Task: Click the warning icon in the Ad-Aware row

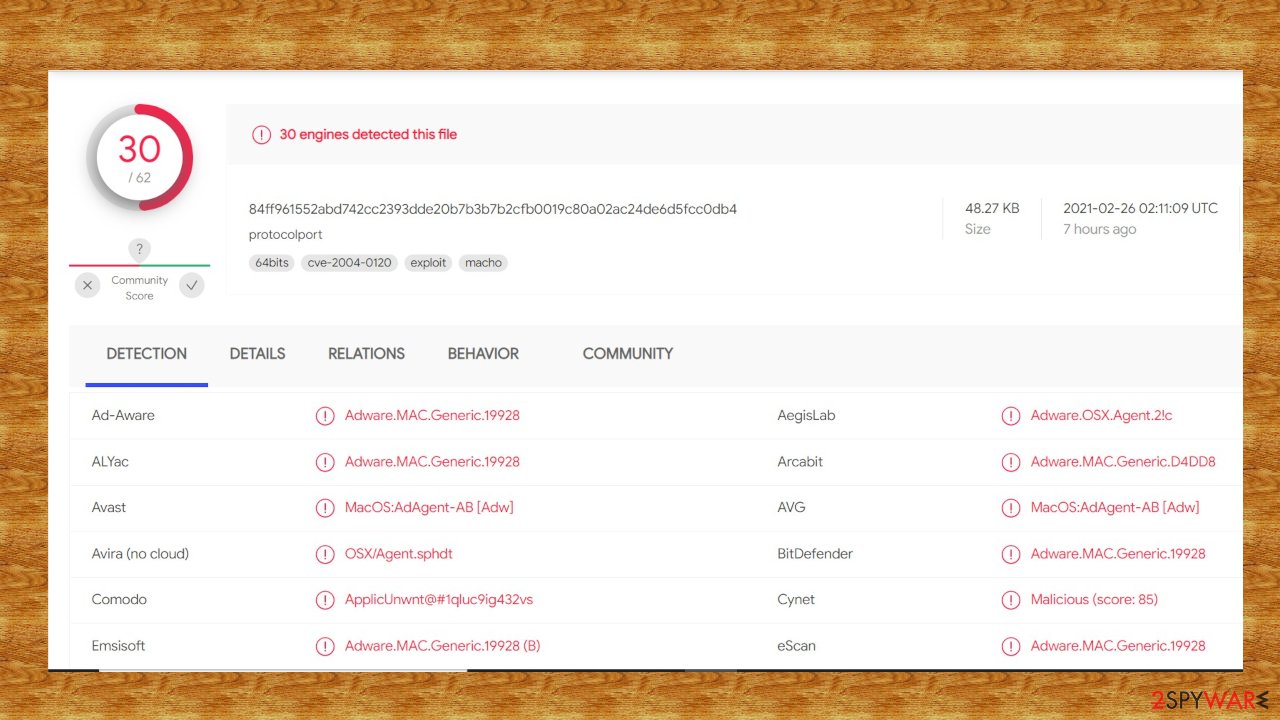Action: (x=325, y=416)
